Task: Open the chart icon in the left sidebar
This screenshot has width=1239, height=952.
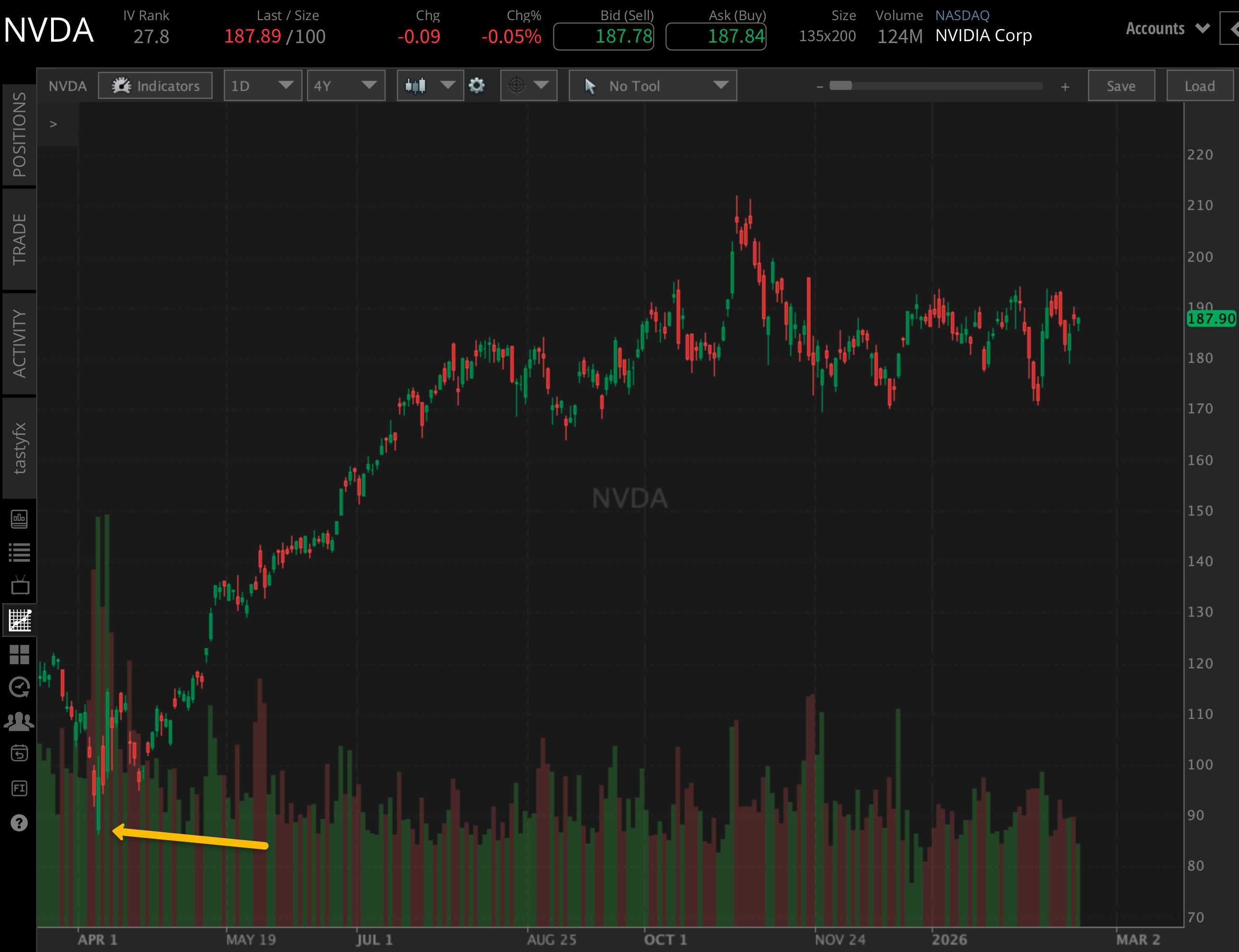Action: click(x=19, y=621)
